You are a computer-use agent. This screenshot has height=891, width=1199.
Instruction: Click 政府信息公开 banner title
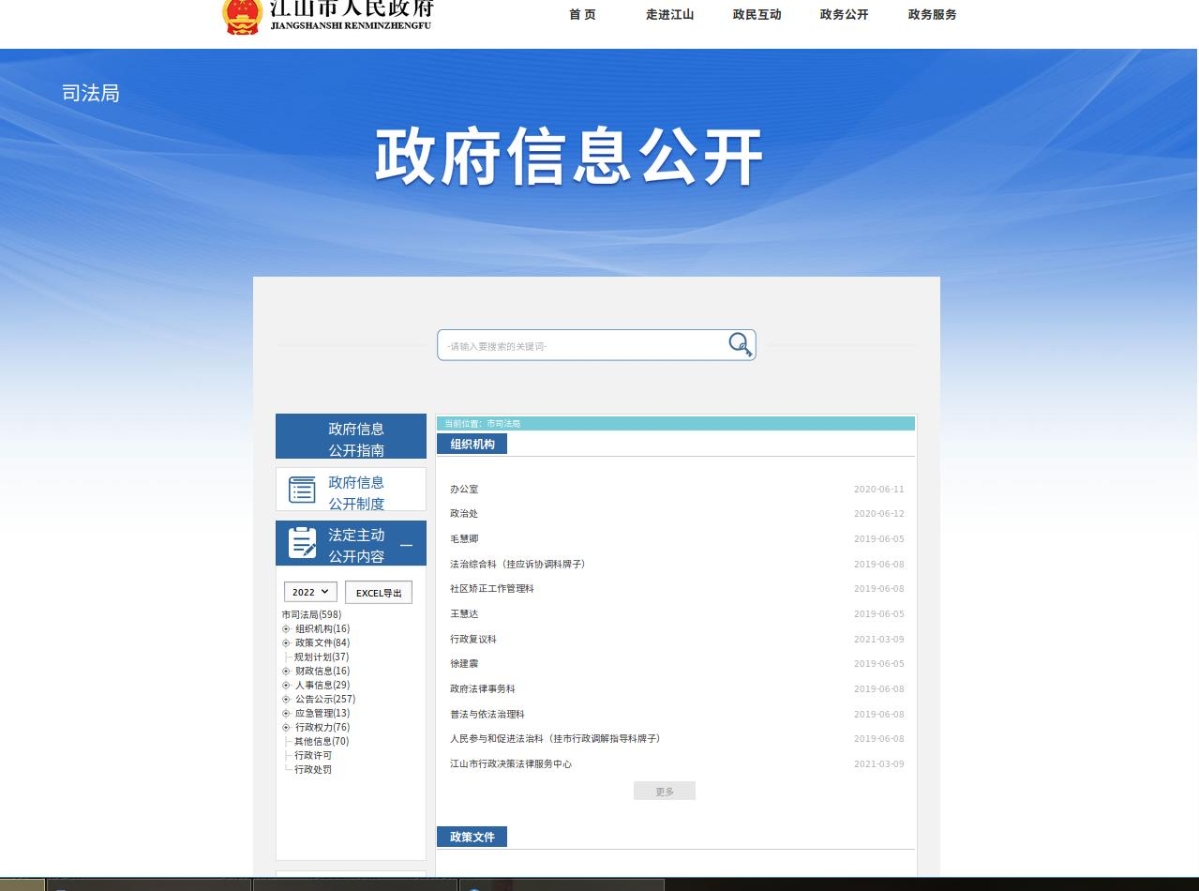568,157
